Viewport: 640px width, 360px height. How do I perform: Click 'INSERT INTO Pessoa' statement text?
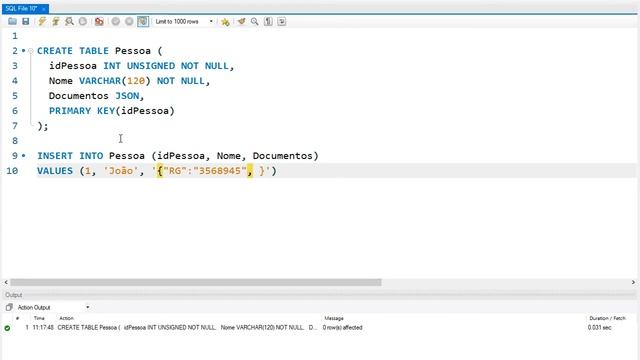(91, 156)
